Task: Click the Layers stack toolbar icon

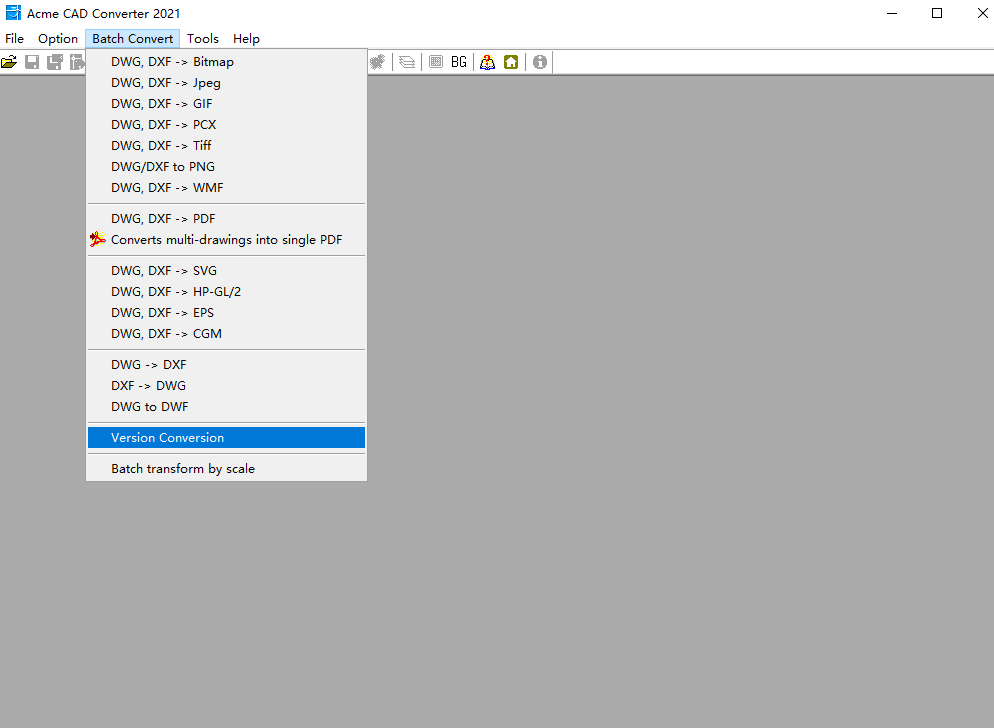Action: [x=407, y=62]
